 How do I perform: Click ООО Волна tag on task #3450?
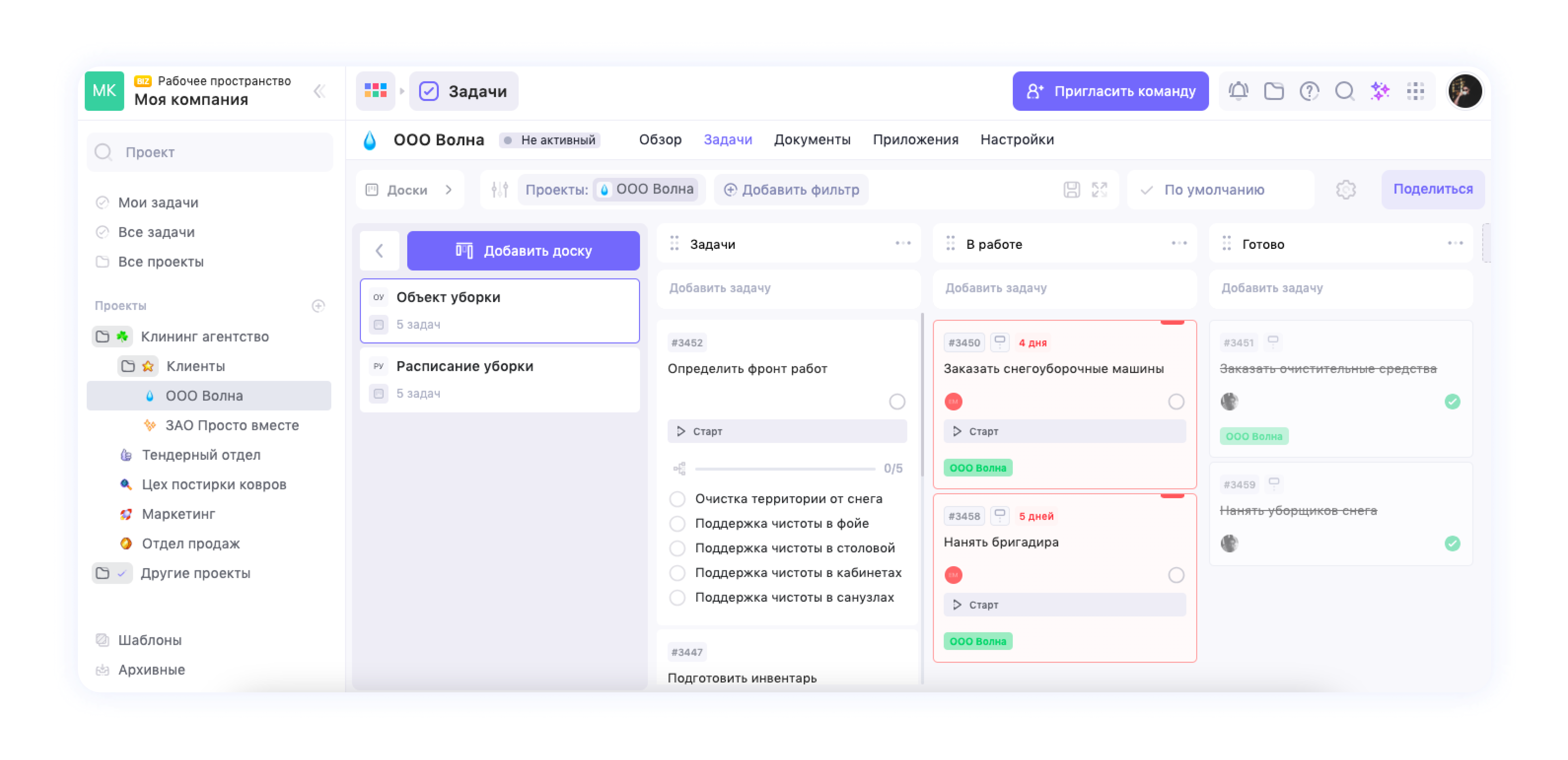978,468
